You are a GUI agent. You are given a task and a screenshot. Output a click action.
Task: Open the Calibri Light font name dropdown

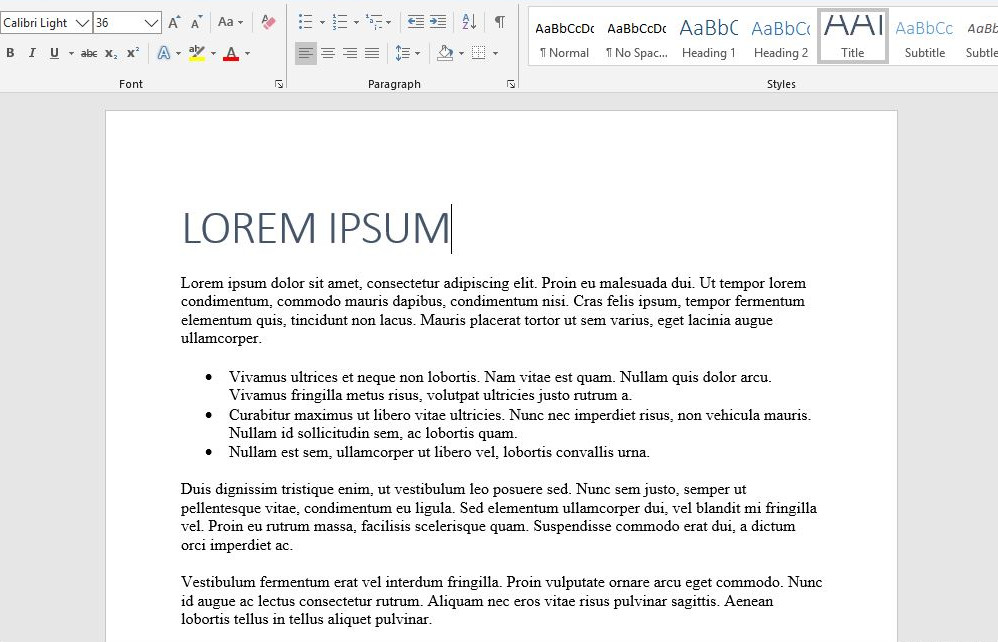82,22
